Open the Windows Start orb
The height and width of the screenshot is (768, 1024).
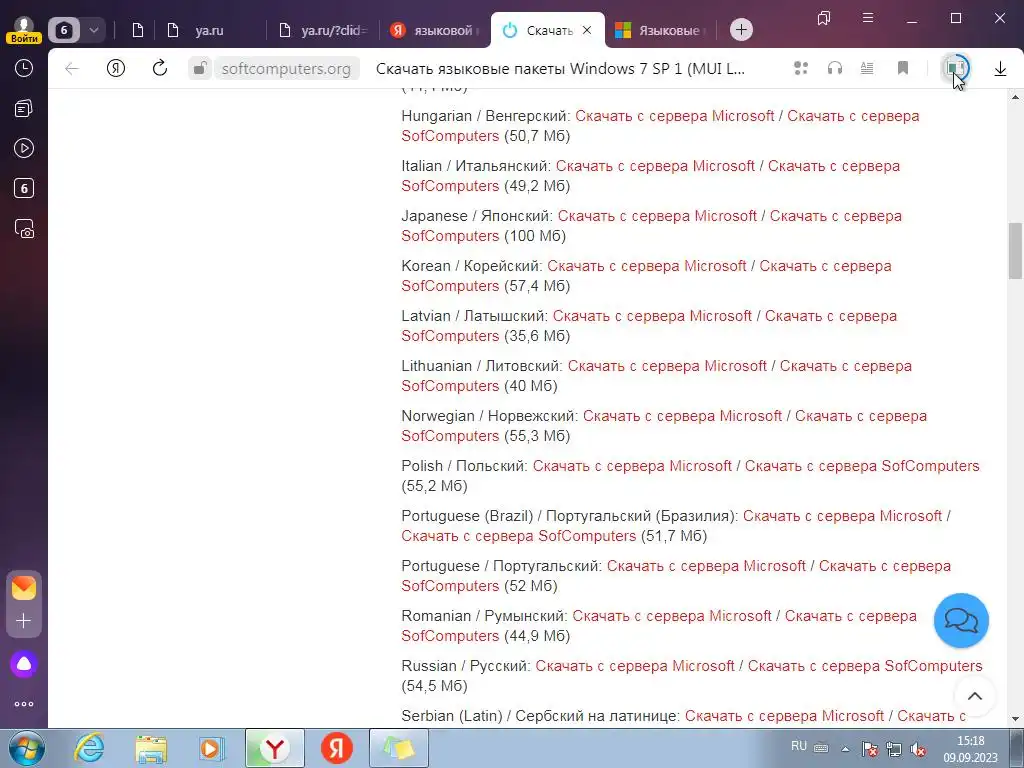(x=26, y=748)
